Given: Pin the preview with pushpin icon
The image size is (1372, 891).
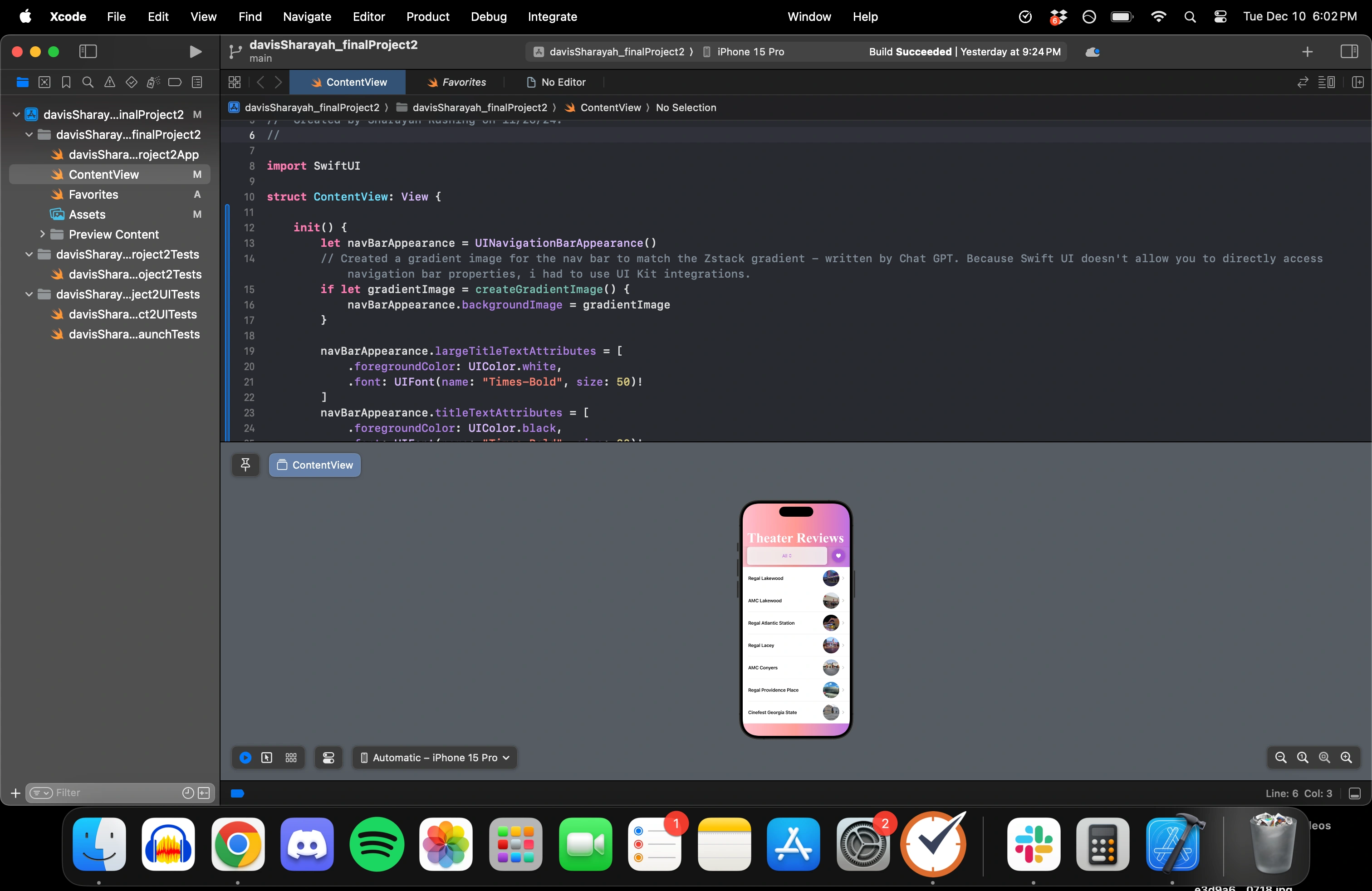Looking at the screenshot, I should [245, 465].
